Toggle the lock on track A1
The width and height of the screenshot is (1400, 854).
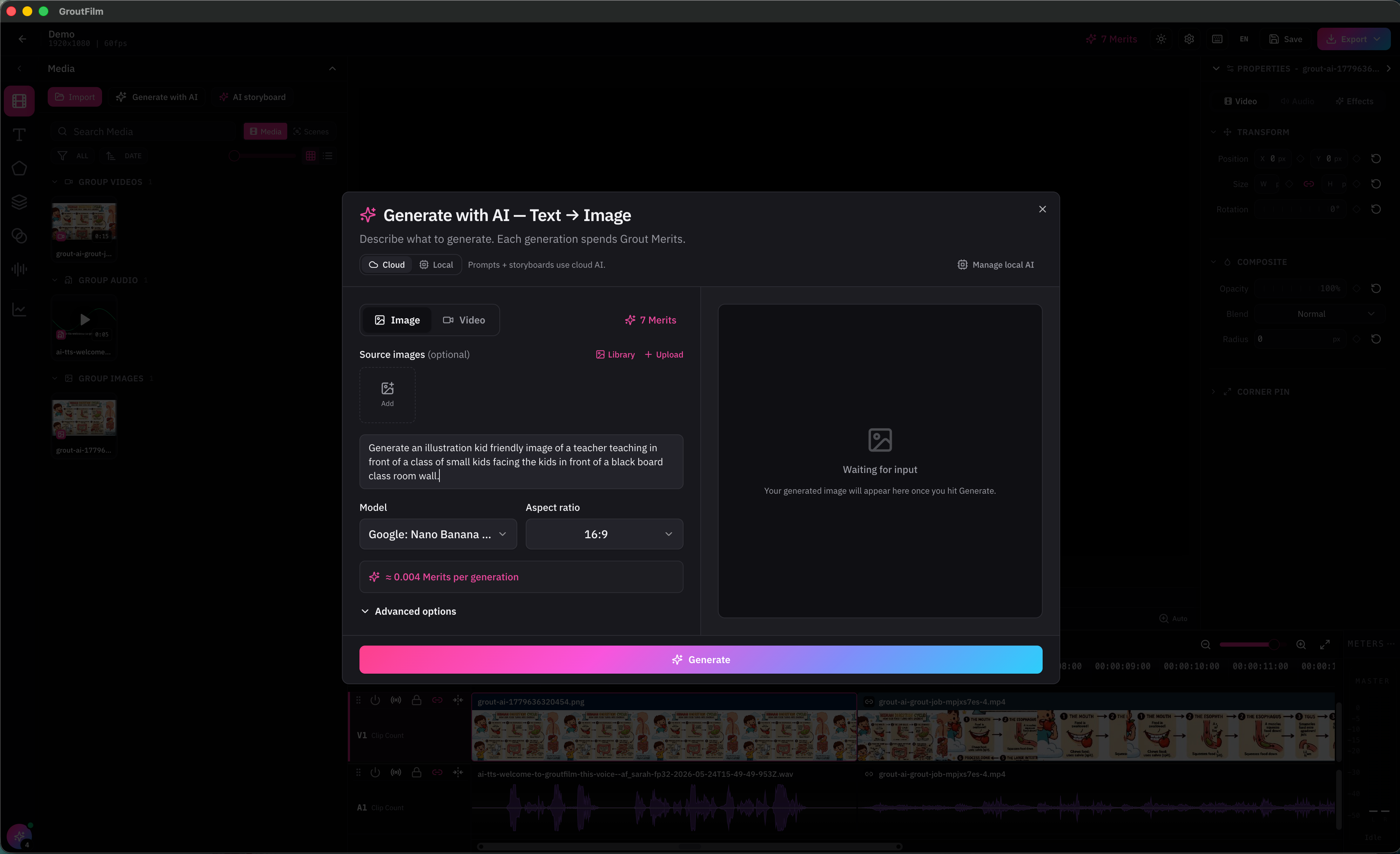coord(417,772)
